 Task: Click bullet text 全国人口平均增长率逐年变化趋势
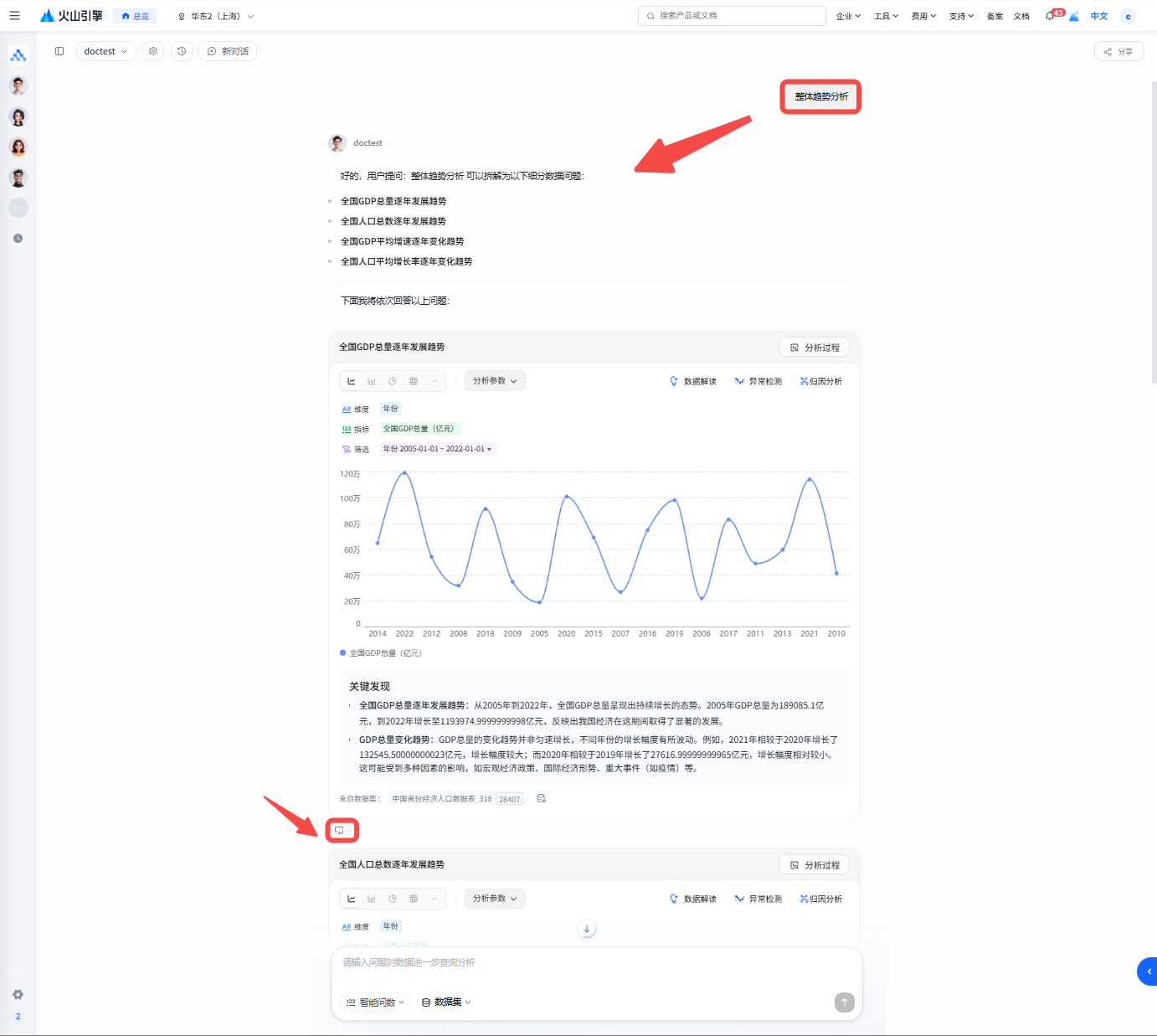[406, 261]
